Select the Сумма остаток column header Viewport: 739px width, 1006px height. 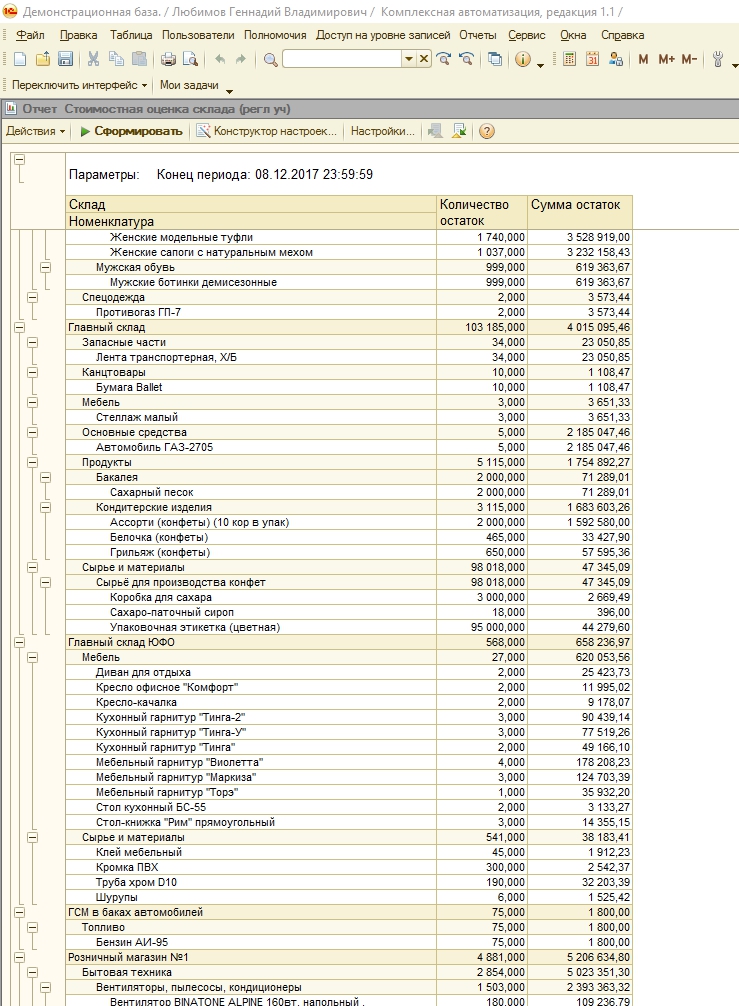579,212
